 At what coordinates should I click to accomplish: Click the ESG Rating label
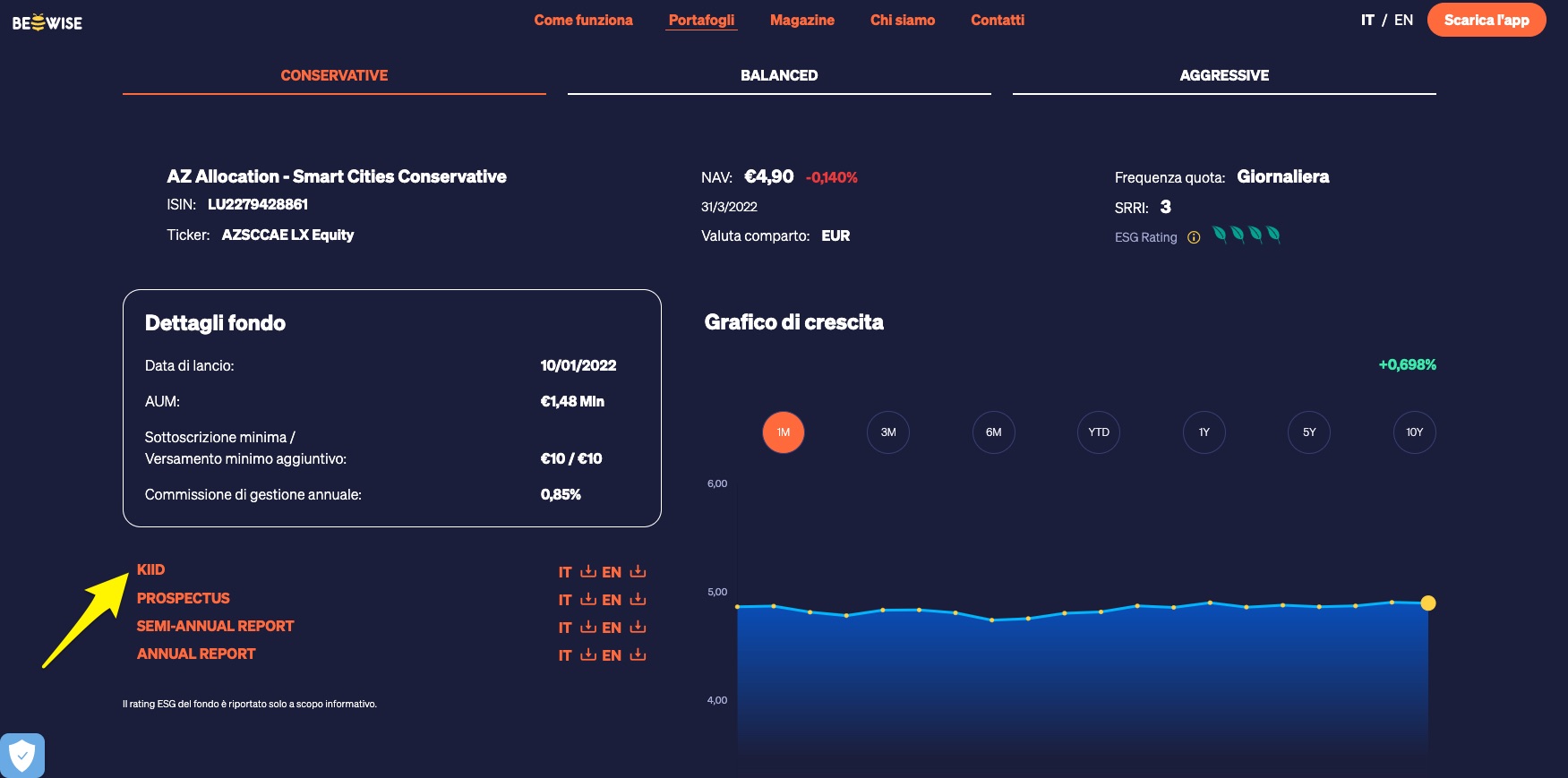pyautogui.click(x=1145, y=237)
